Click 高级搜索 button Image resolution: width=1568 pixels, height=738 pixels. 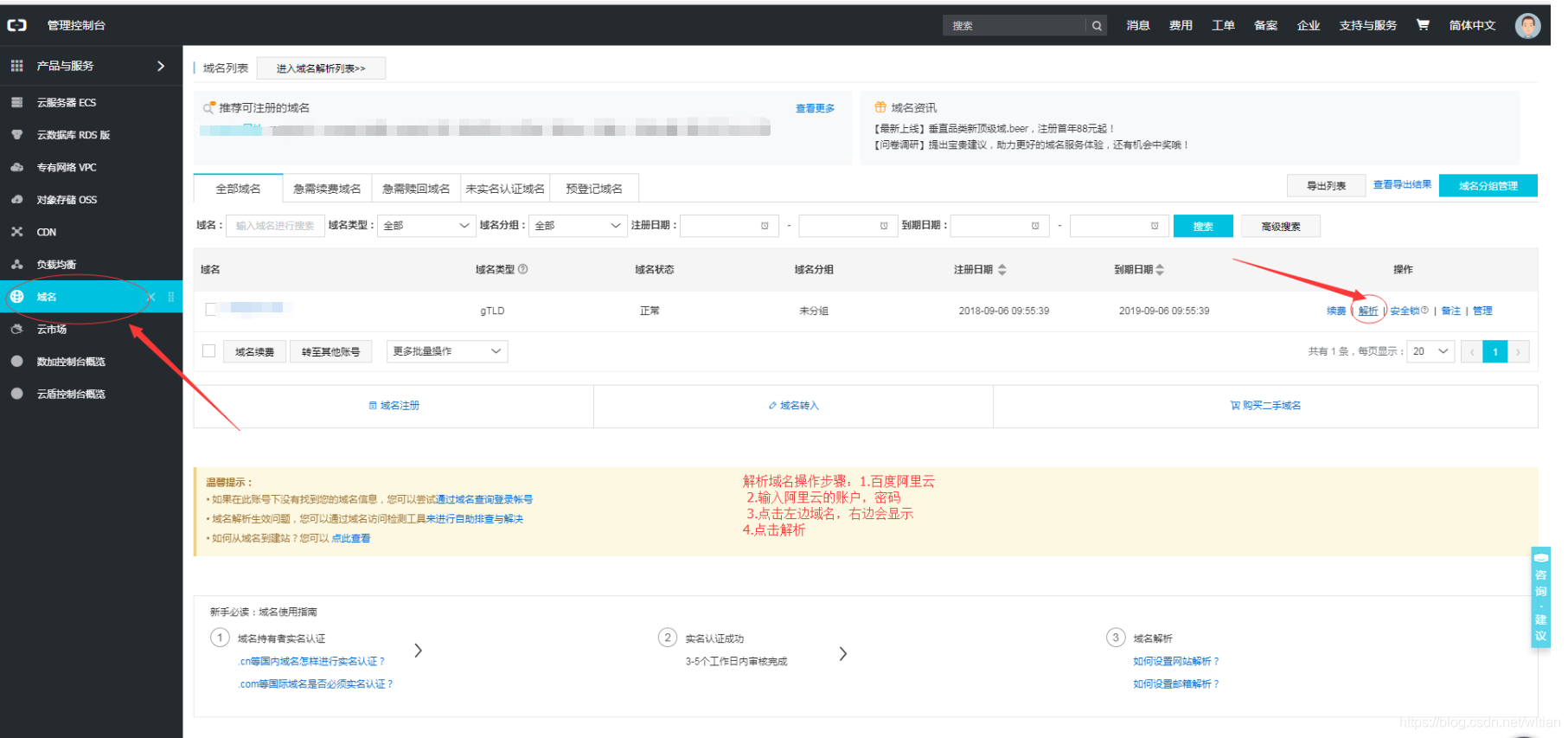pos(1281,226)
